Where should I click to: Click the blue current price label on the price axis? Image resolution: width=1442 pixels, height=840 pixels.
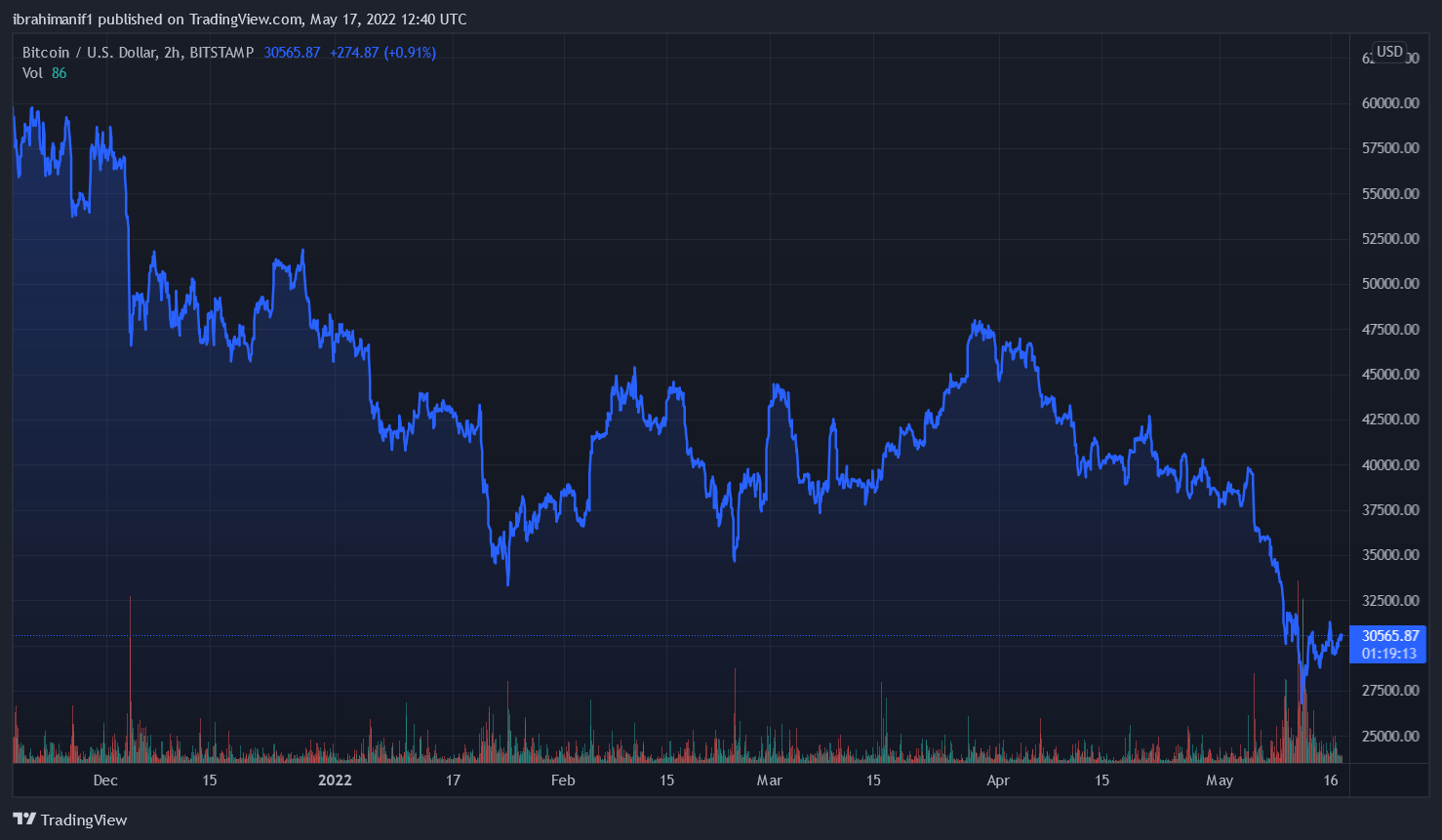[x=1389, y=636]
